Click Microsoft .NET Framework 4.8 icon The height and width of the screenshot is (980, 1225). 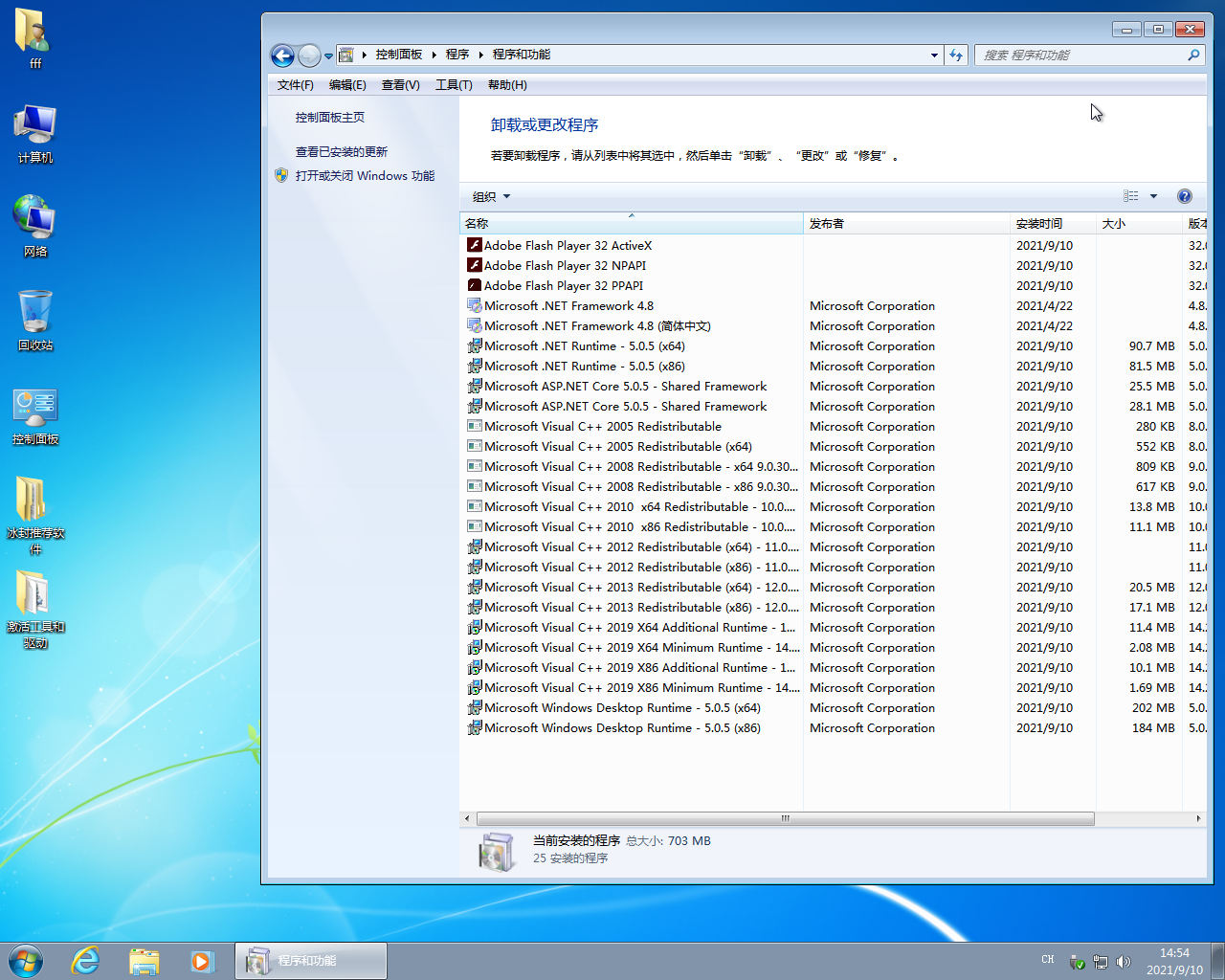(x=474, y=305)
